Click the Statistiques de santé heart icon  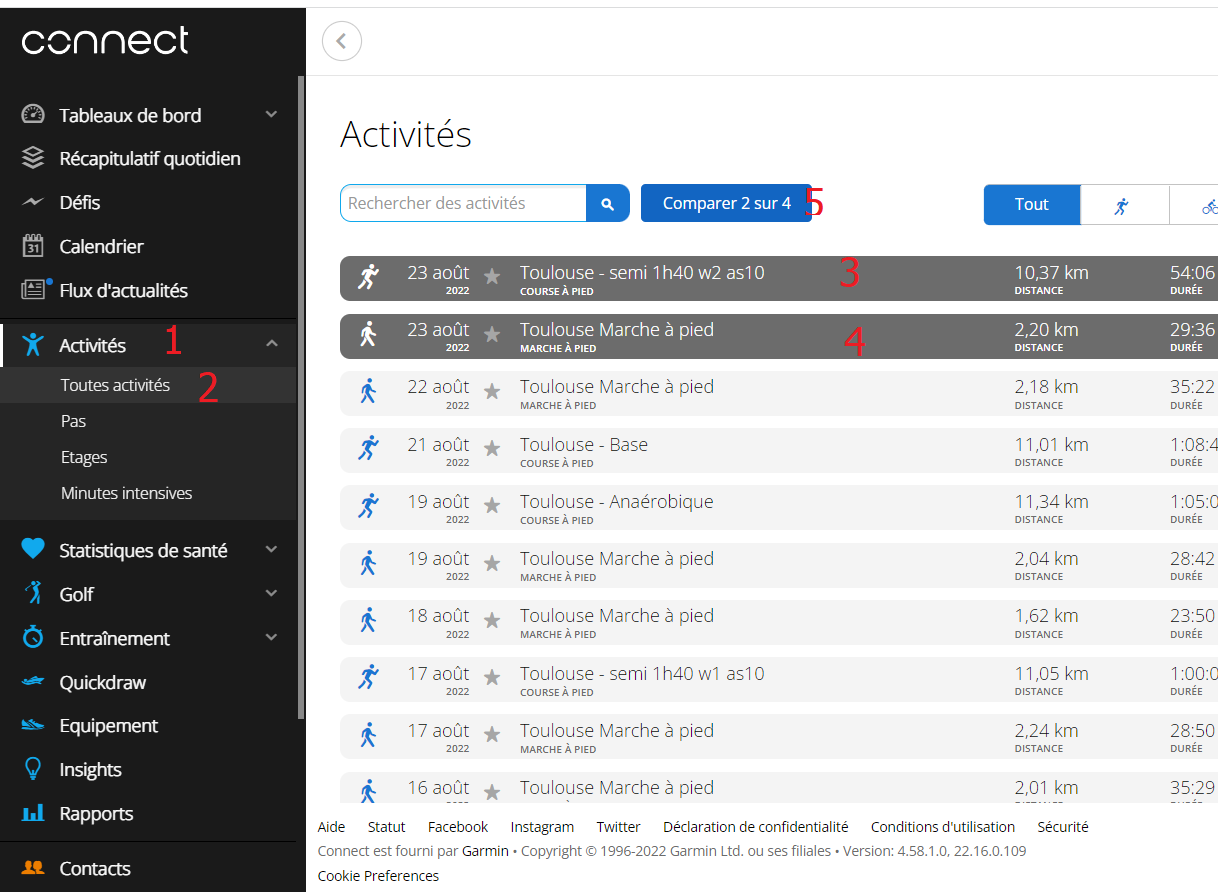(34, 550)
